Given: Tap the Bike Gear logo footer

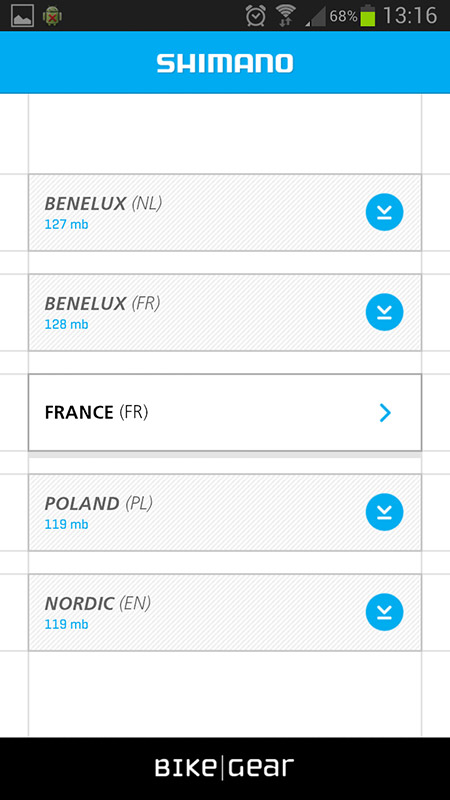Looking at the screenshot, I should [224, 768].
